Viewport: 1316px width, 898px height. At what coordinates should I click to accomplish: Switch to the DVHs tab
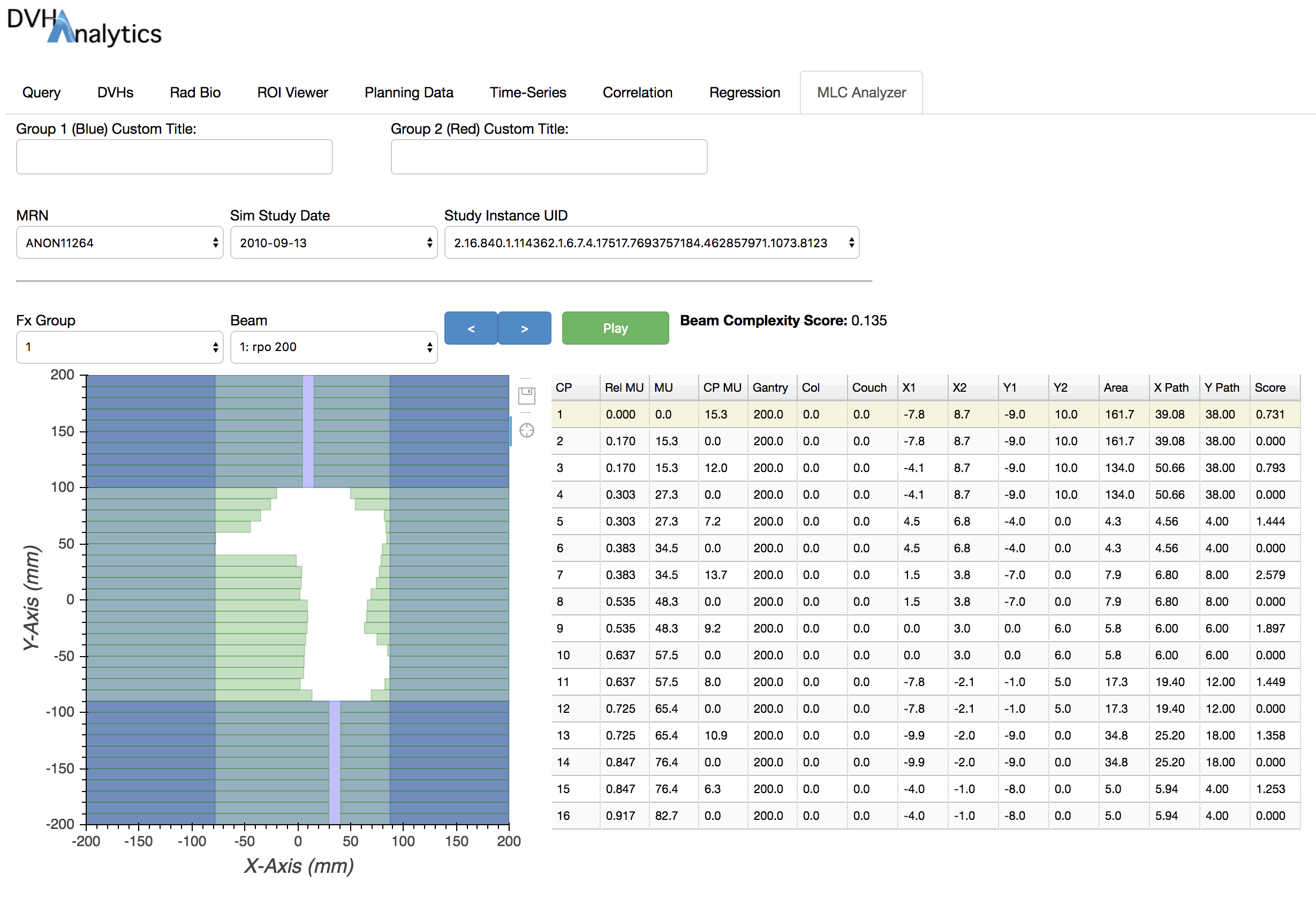[x=115, y=92]
